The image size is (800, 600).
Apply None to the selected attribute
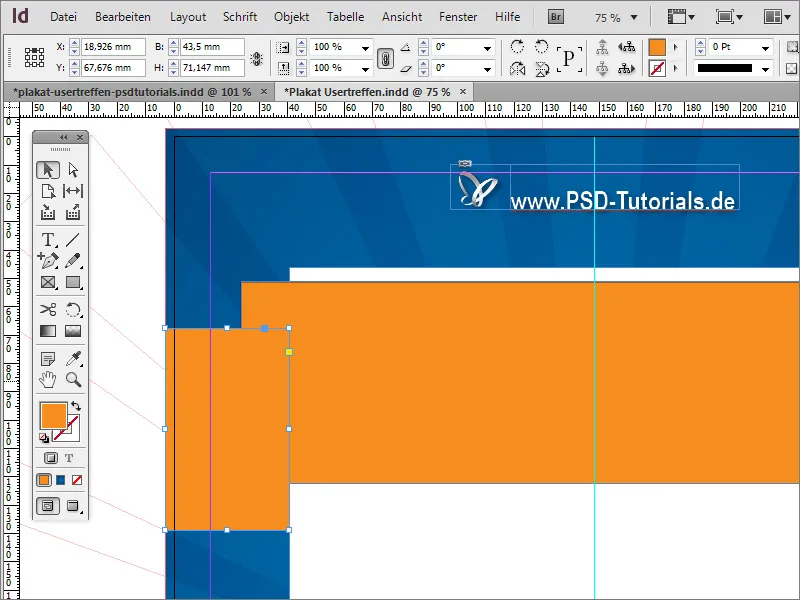pos(77,480)
